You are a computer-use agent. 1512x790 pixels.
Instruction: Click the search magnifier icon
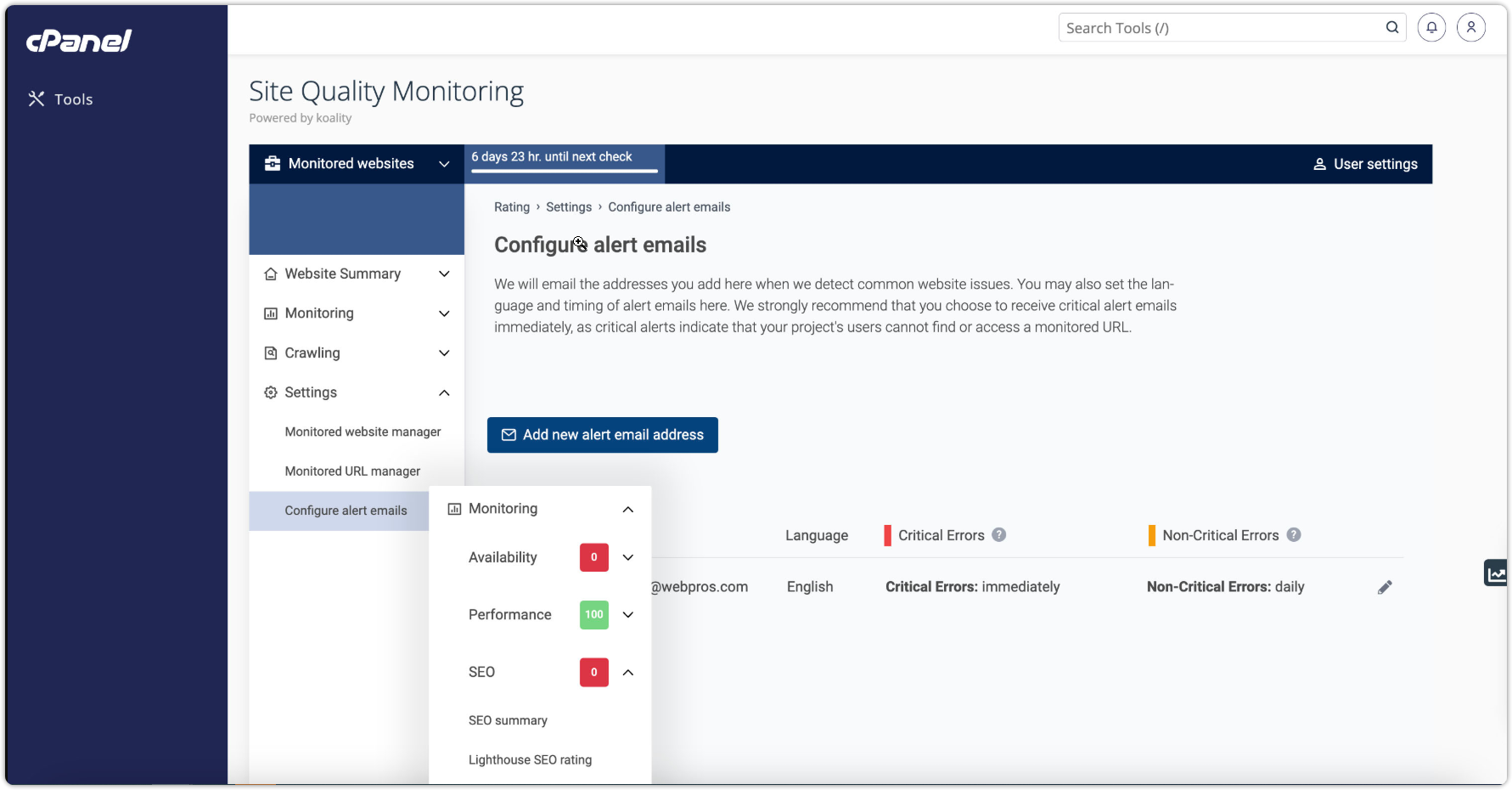tap(1392, 27)
